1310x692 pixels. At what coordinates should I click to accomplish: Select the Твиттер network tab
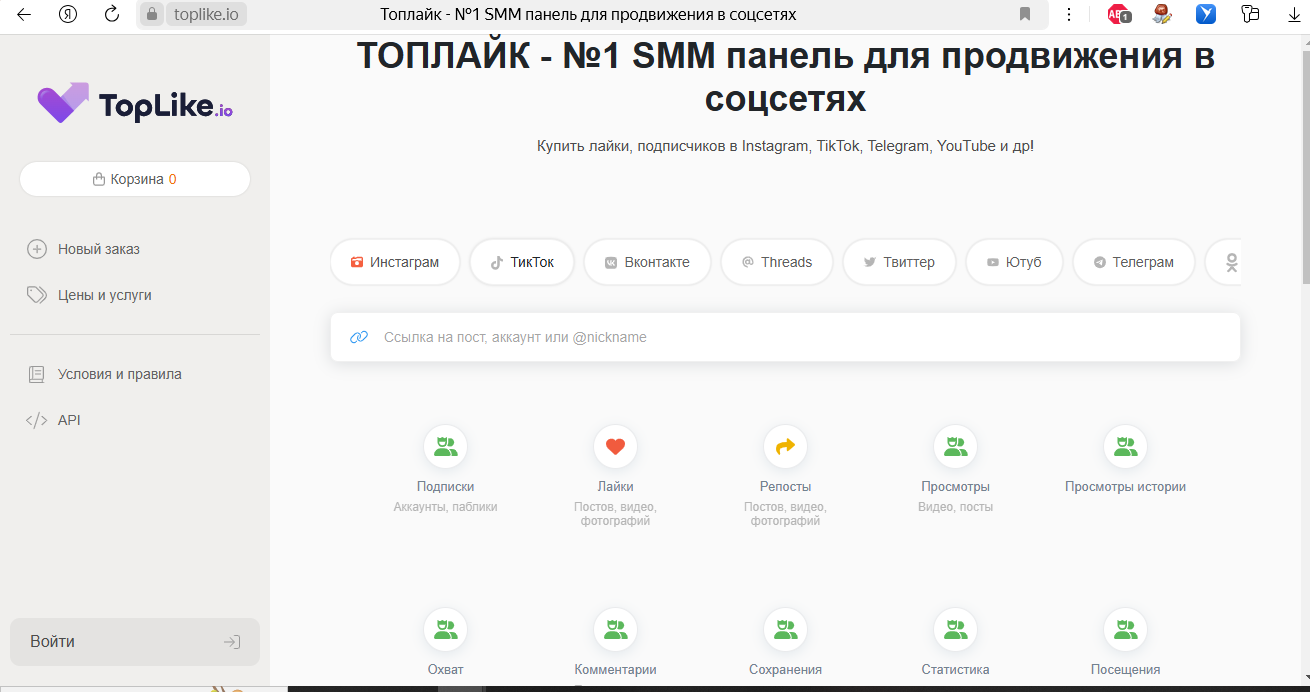point(899,262)
